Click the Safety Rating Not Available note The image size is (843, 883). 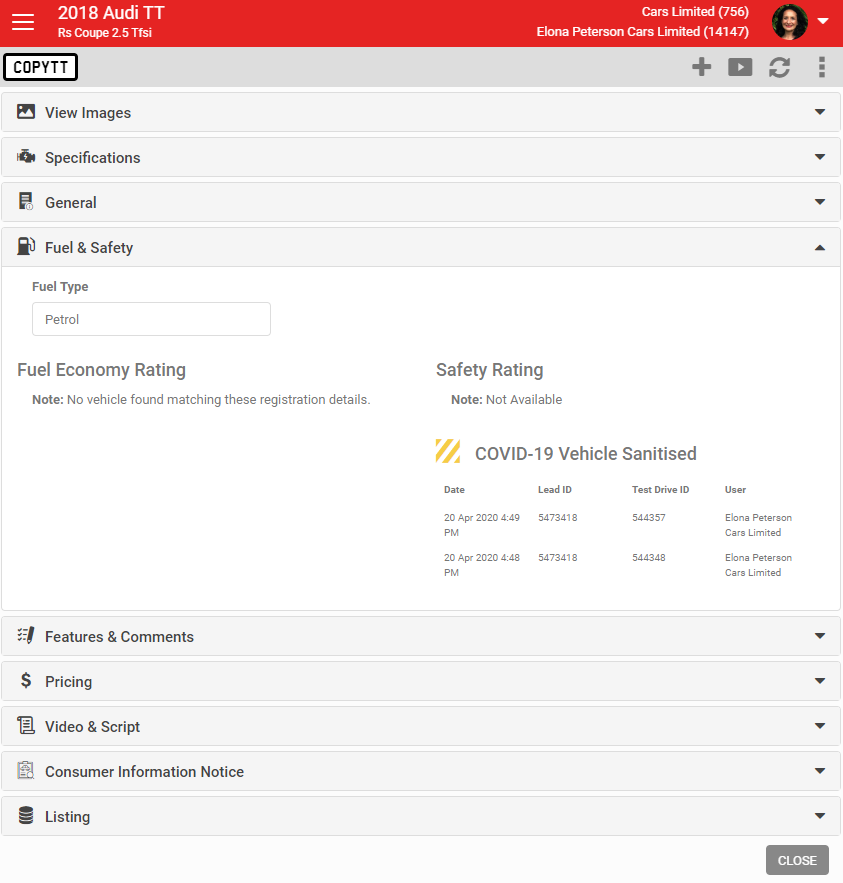pos(506,399)
